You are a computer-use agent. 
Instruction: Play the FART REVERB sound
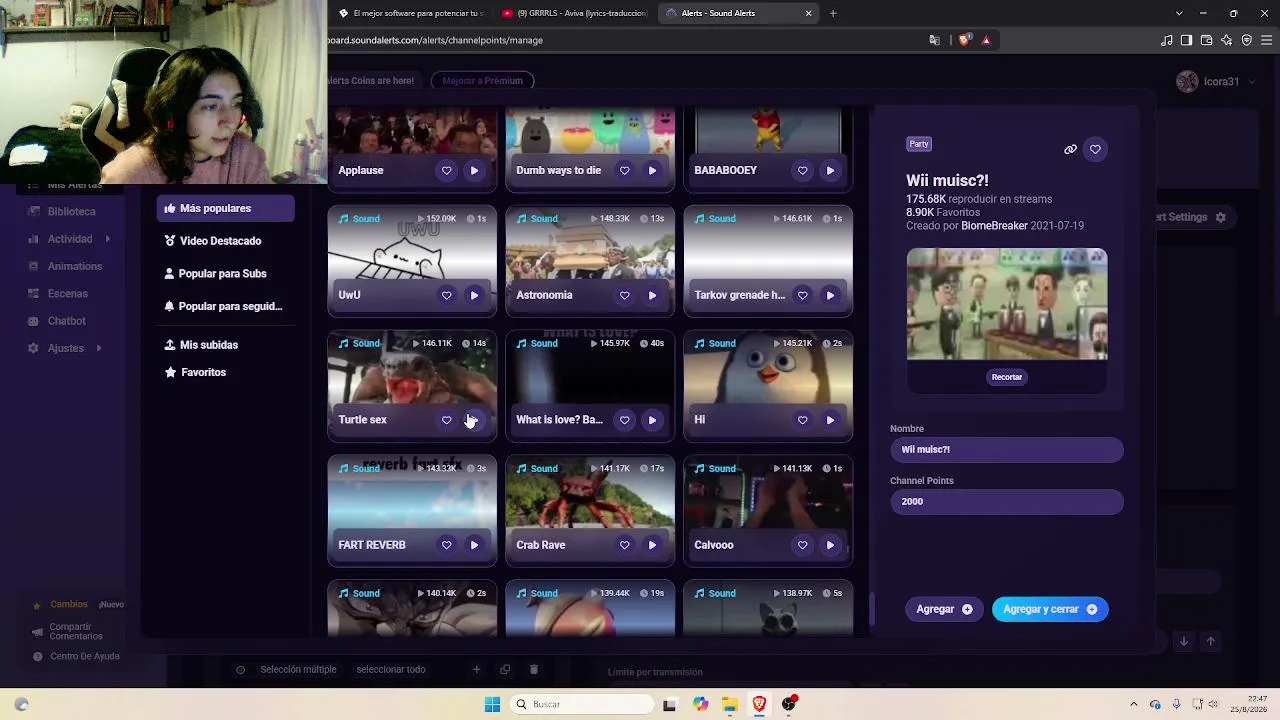pyautogui.click(x=474, y=545)
